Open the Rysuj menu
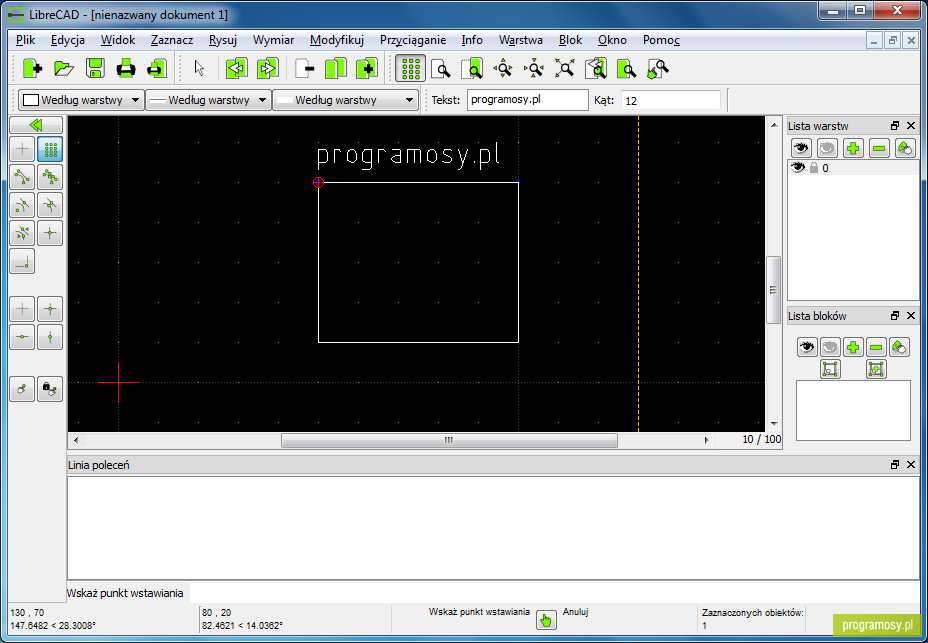 pos(223,40)
